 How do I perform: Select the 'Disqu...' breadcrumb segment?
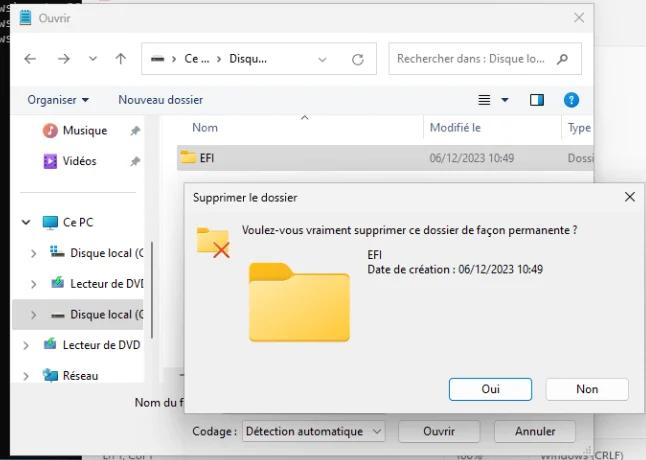point(248,59)
